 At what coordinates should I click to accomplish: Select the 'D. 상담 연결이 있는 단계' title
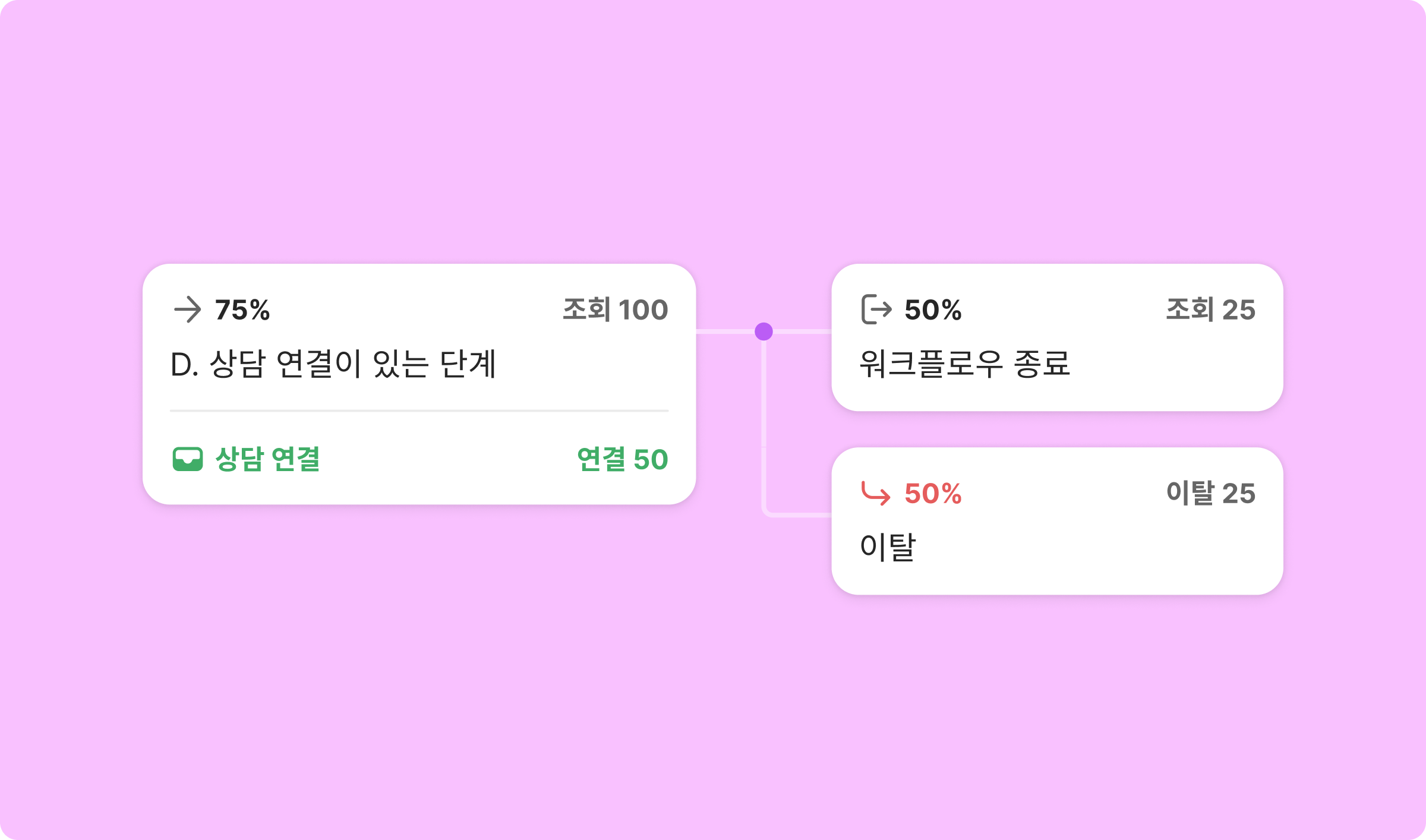[333, 364]
